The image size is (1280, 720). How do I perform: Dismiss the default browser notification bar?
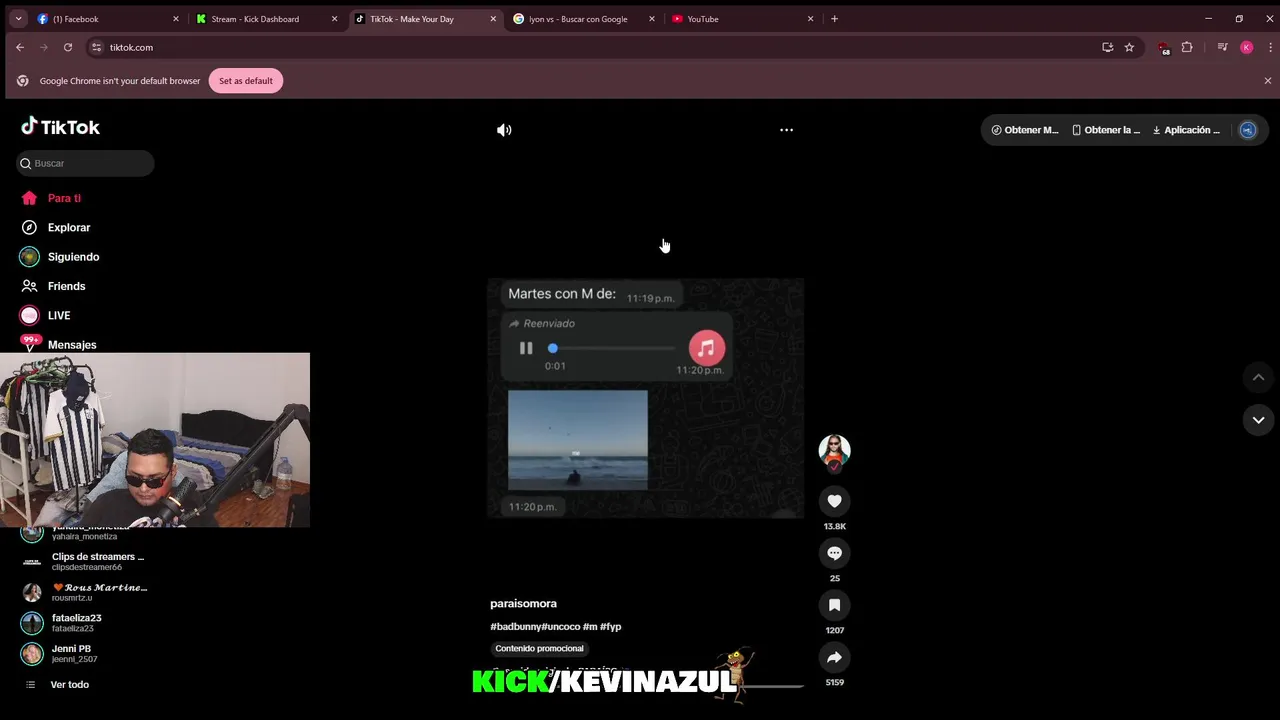tap(1268, 81)
